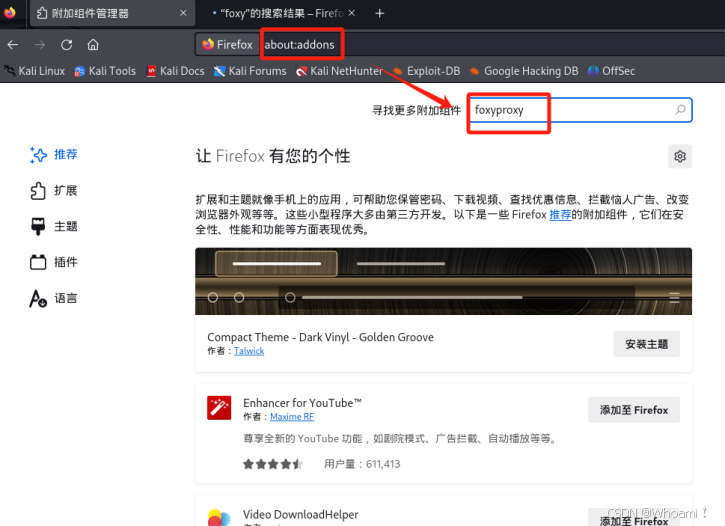
Task: Close the "foxy" search results tab
Action: pyautogui.click(x=352, y=13)
